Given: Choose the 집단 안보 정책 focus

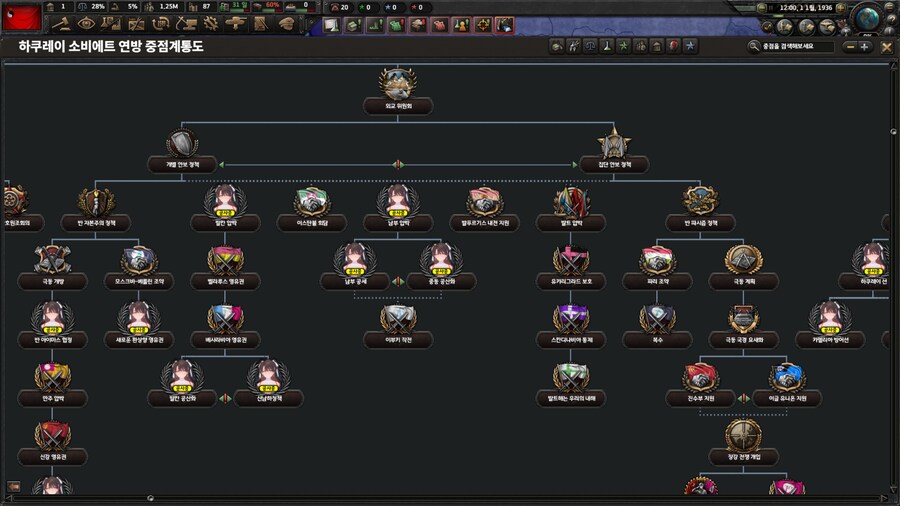Looking at the screenshot, I should click(614, 147).
